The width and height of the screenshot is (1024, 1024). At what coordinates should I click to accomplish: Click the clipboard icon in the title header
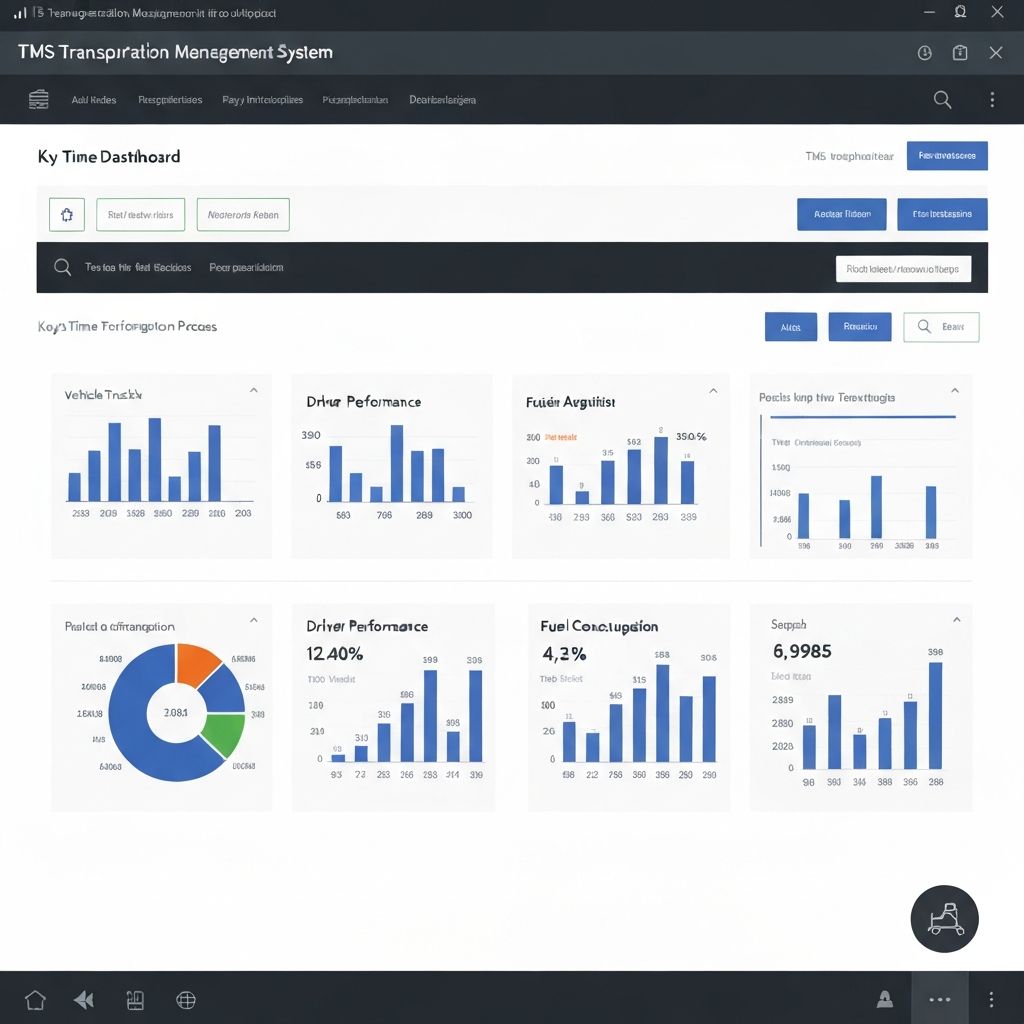point(960,53)
